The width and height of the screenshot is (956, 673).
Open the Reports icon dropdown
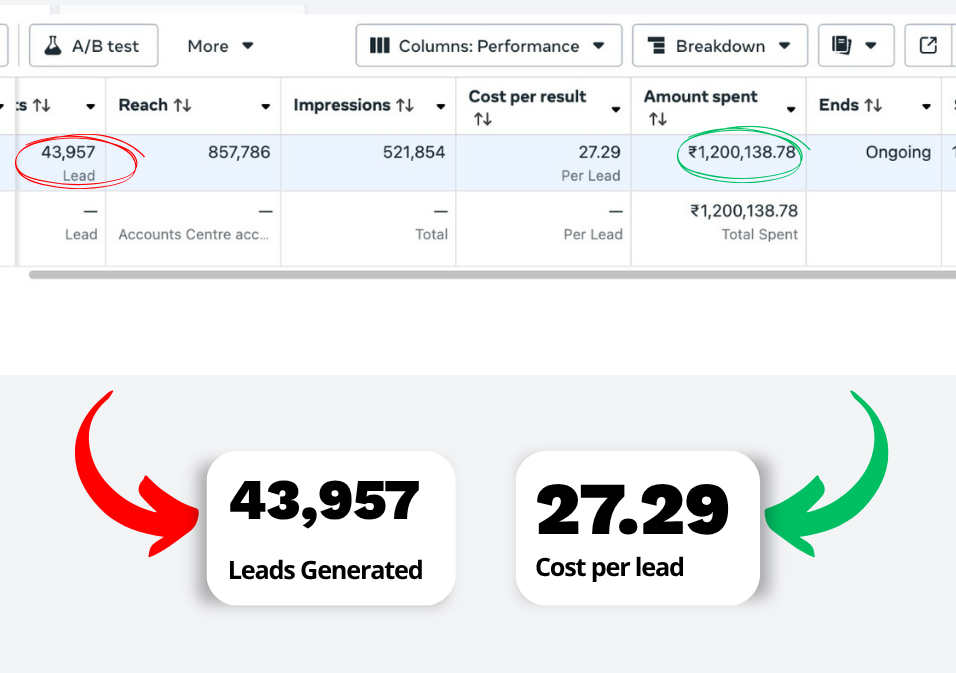(x=854, y=46)
